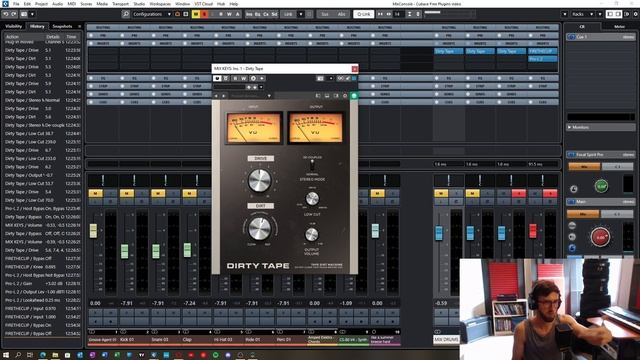Viewport: 640px width, 360px height.
Task: Switch to the Visibility tab
Action: pos(13,26)
